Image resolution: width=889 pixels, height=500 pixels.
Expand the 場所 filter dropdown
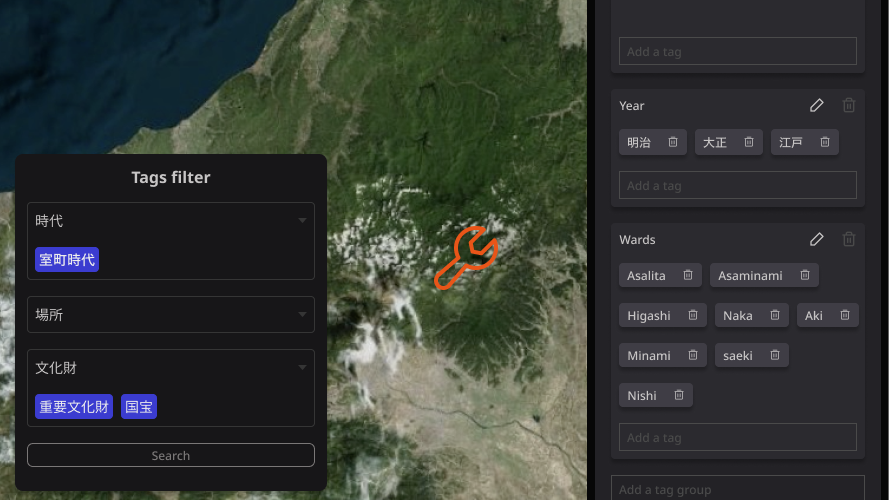pos(302,315)
